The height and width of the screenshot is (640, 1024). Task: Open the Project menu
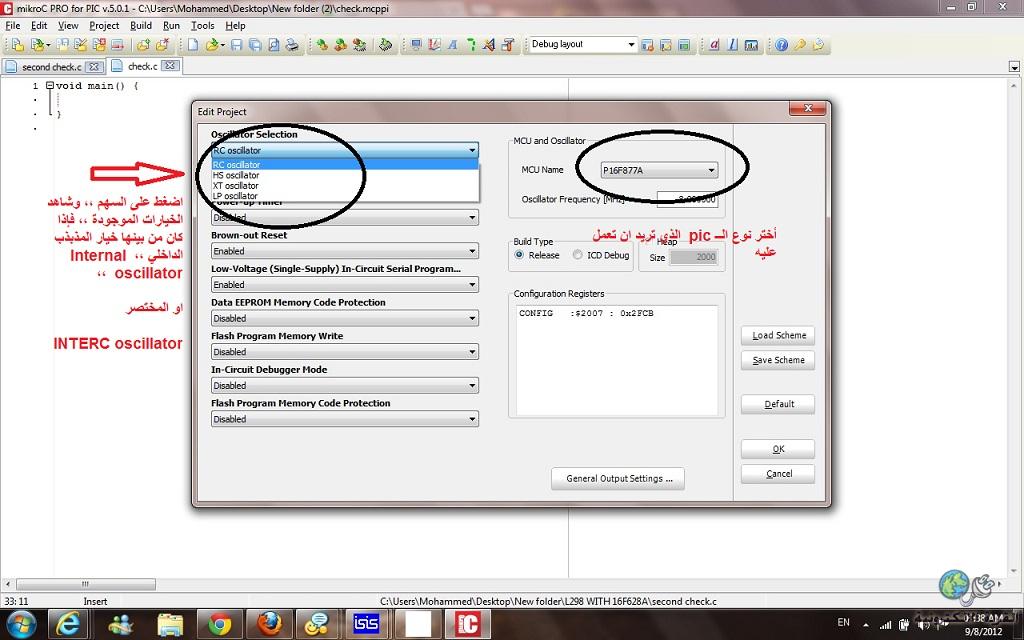[104, 25]
